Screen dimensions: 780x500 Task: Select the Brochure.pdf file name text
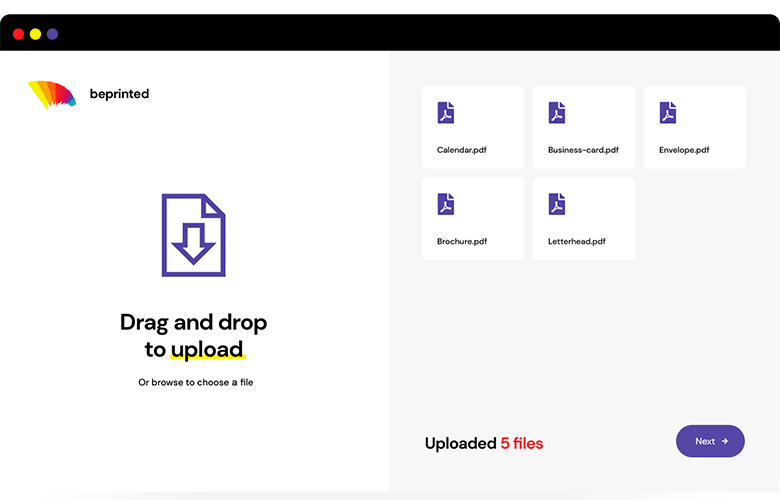[462, 241]
